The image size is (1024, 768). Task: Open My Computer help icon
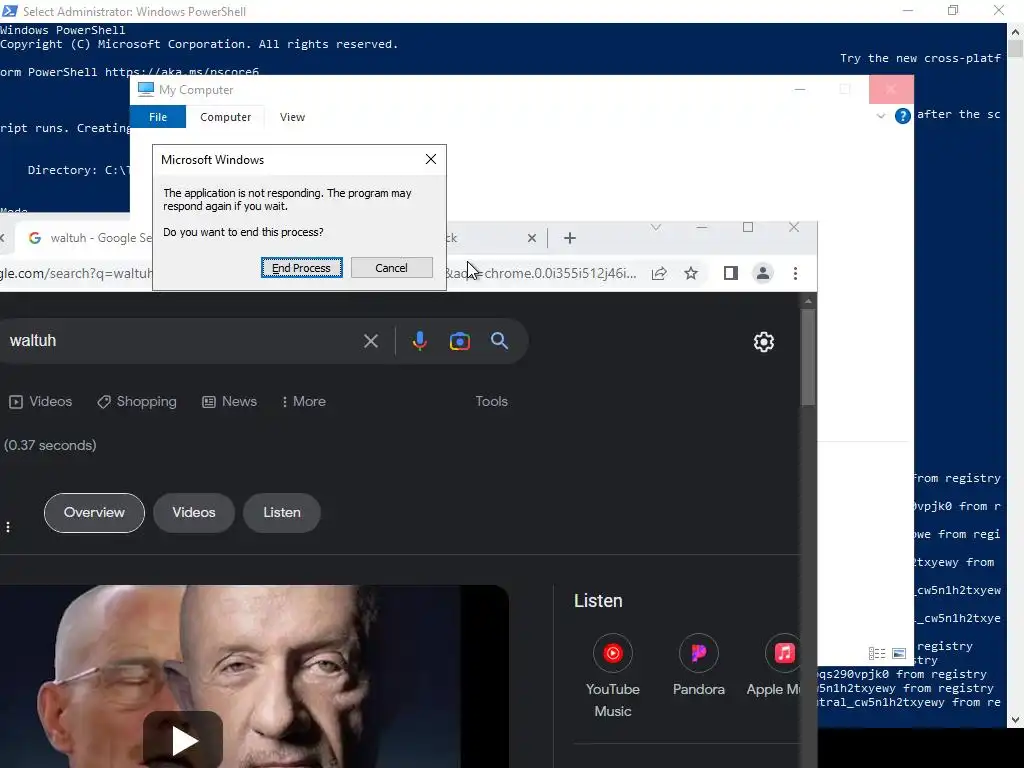(903, 116)
